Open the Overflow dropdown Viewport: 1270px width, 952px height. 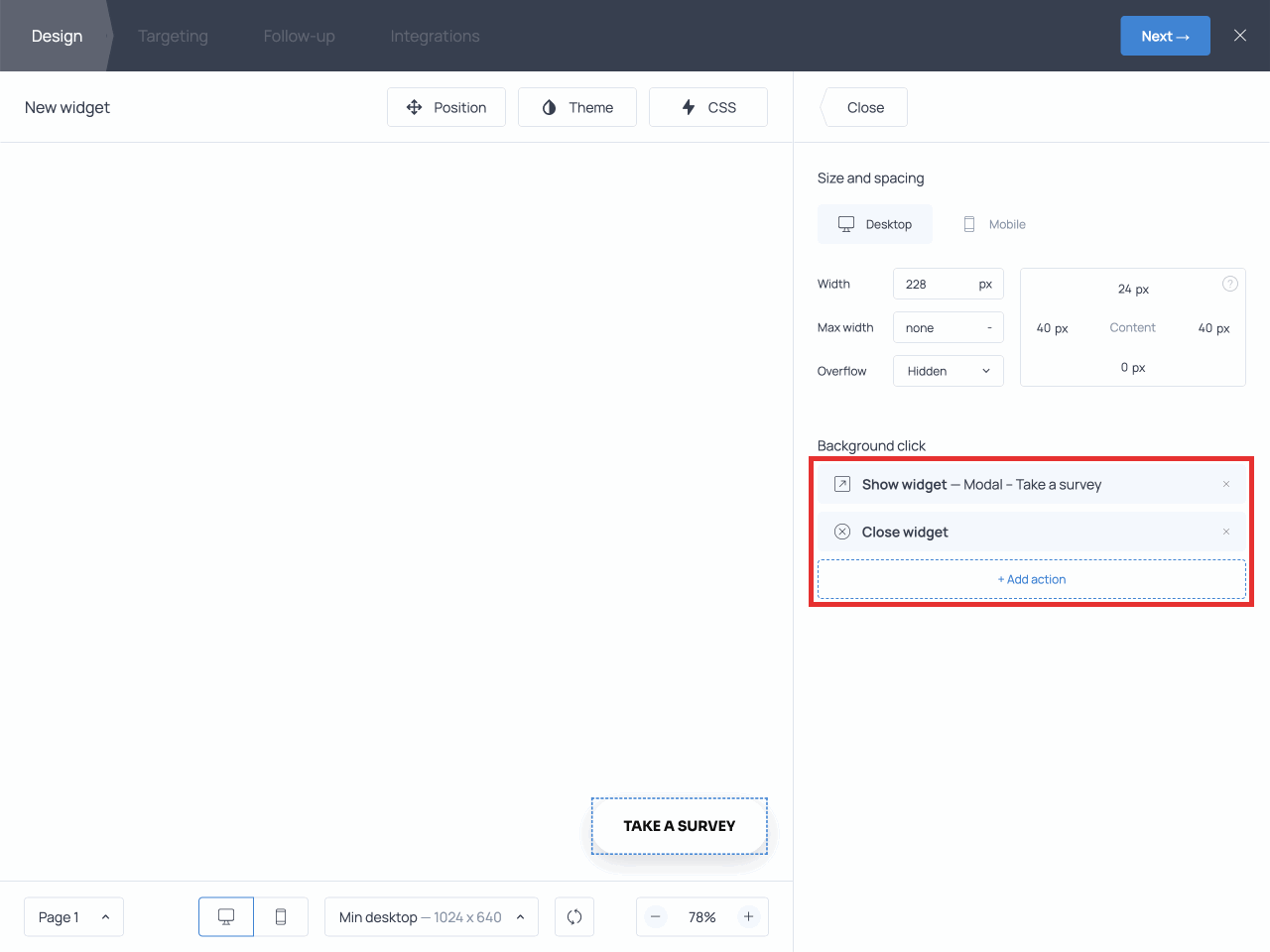pyautogui.click(x=948, y=371)
